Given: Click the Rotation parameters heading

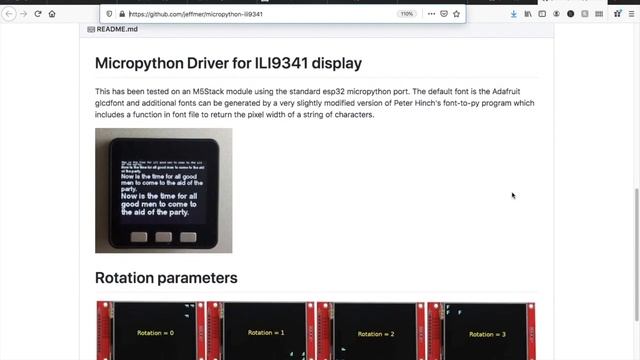Looking at the screenshot, I should point(166,278).
